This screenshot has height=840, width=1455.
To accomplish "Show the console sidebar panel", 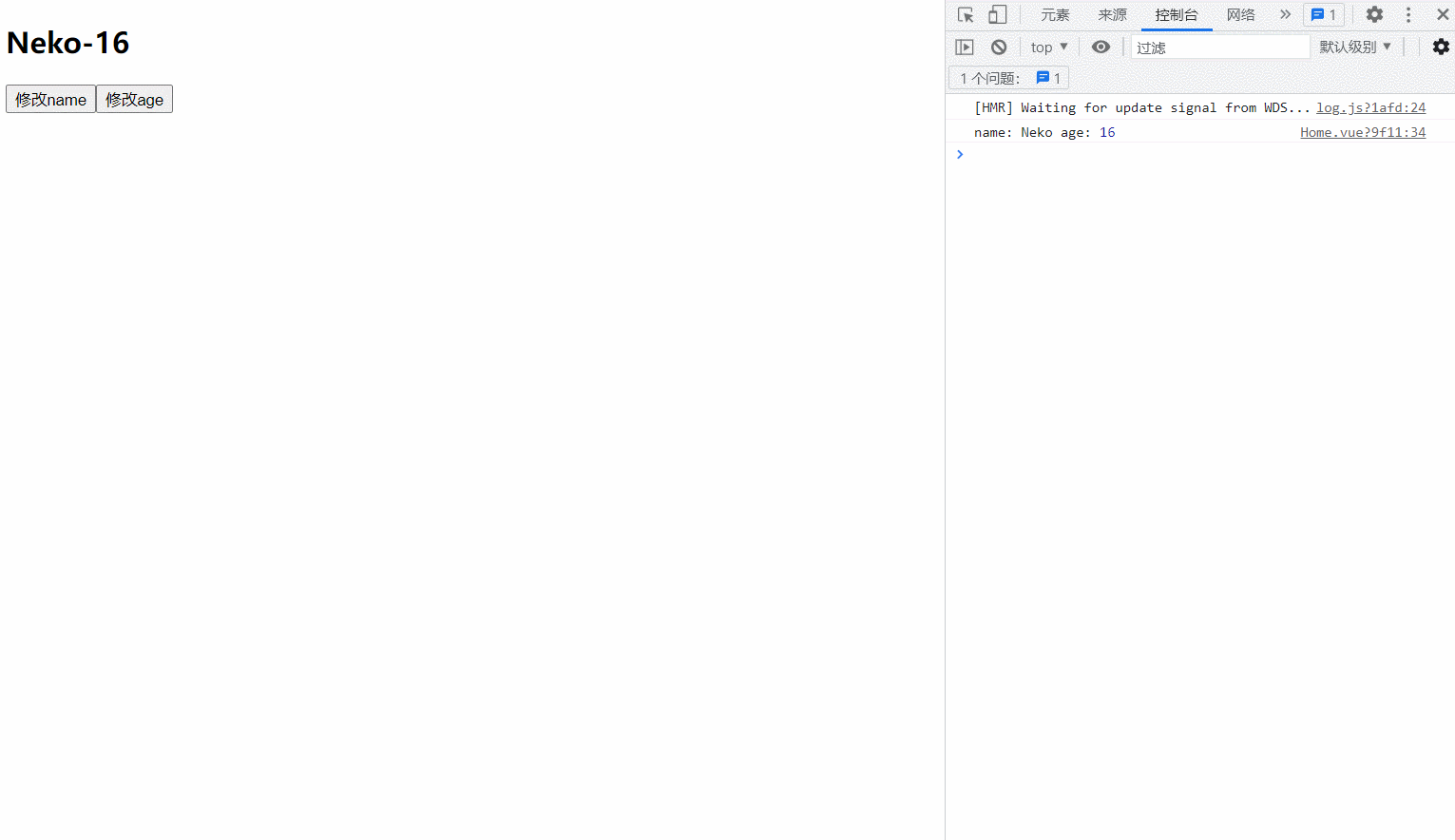I will click(964, 47).
